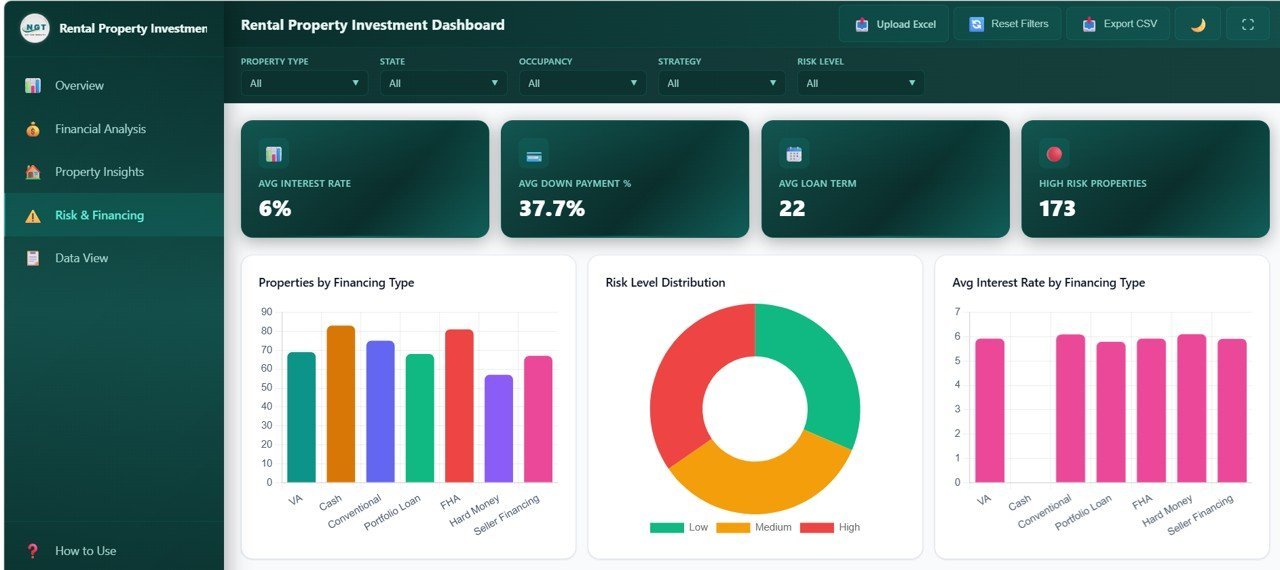Open the Data View page

click(x=81, y=258)
